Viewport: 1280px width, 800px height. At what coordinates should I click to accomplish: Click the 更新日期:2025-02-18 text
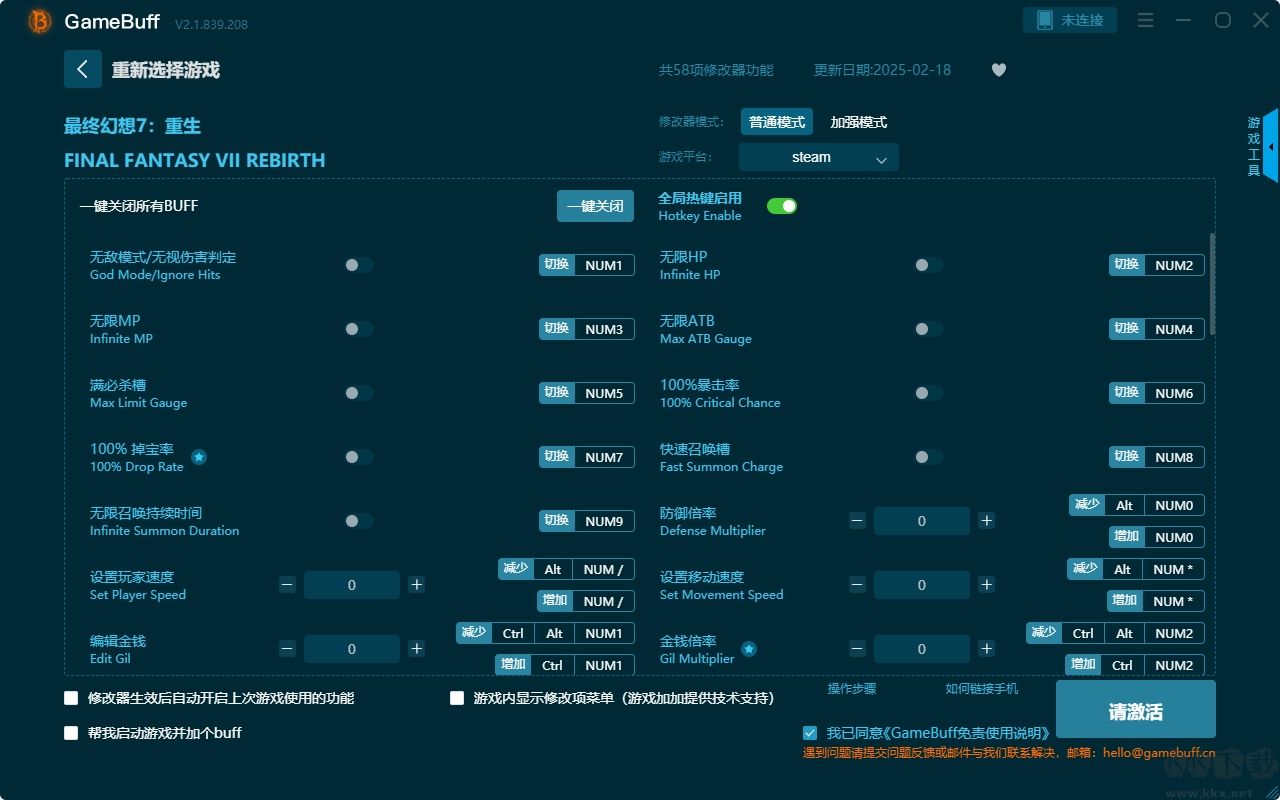point(882,70)
